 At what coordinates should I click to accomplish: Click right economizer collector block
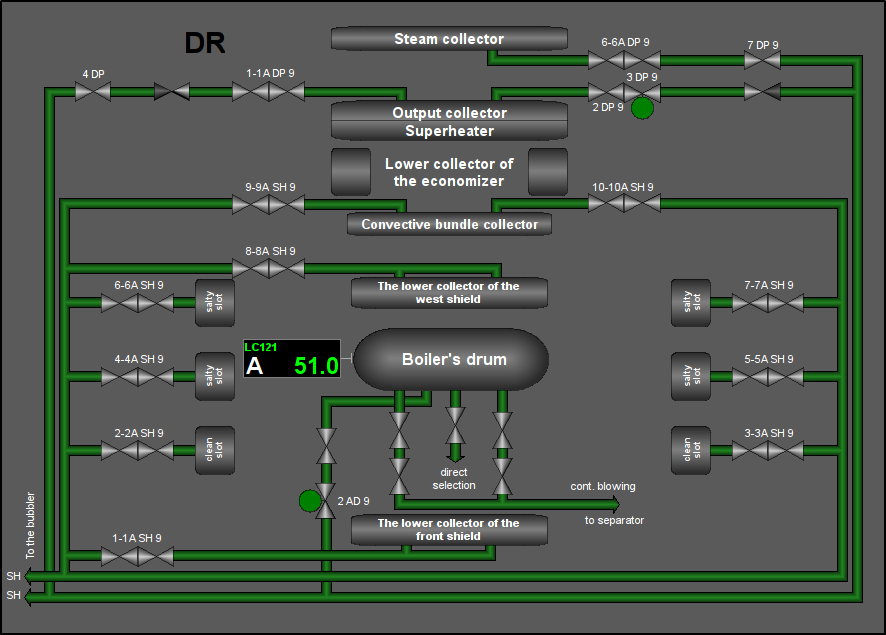[548, 172]
